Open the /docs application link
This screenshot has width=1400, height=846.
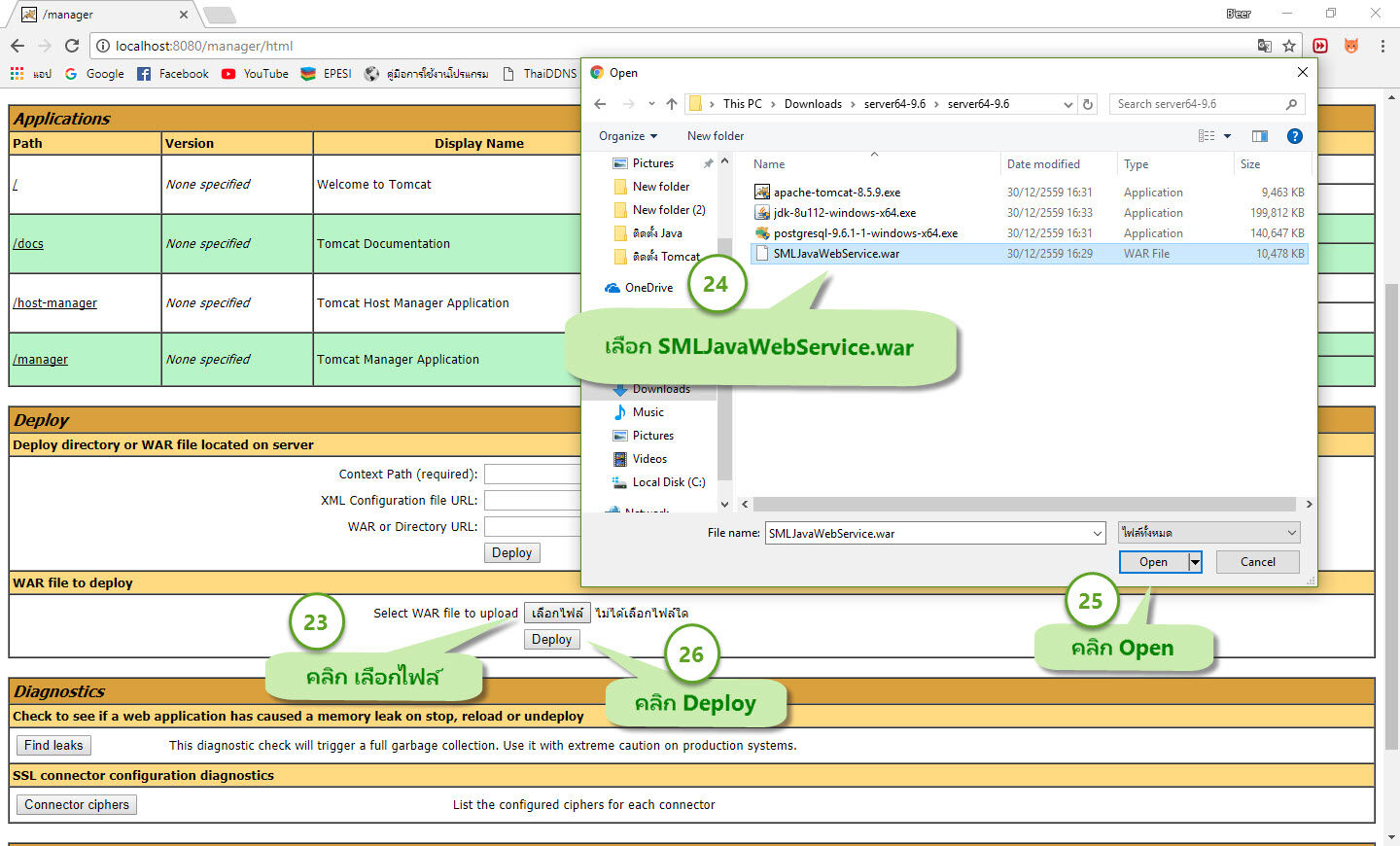pos(27,243)
